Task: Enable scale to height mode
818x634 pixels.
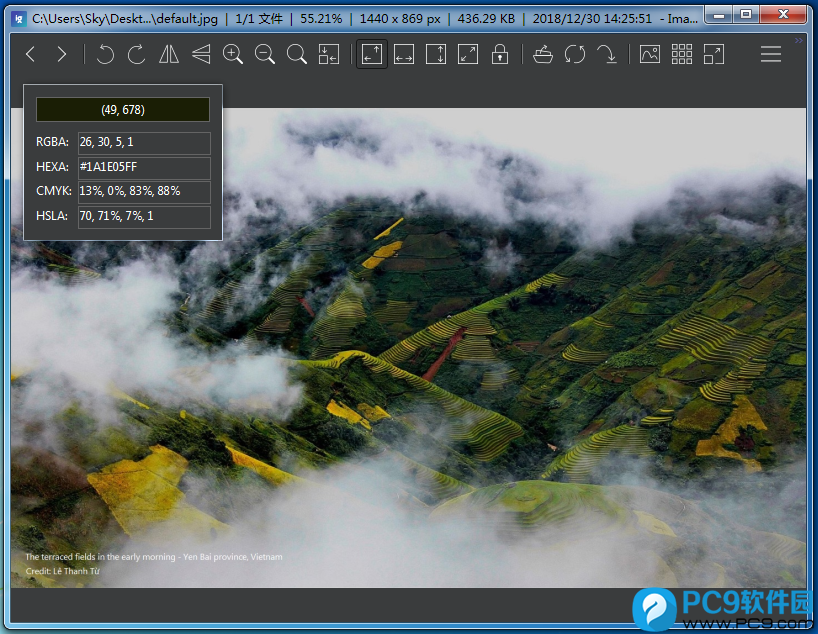Action: (436, 54)
